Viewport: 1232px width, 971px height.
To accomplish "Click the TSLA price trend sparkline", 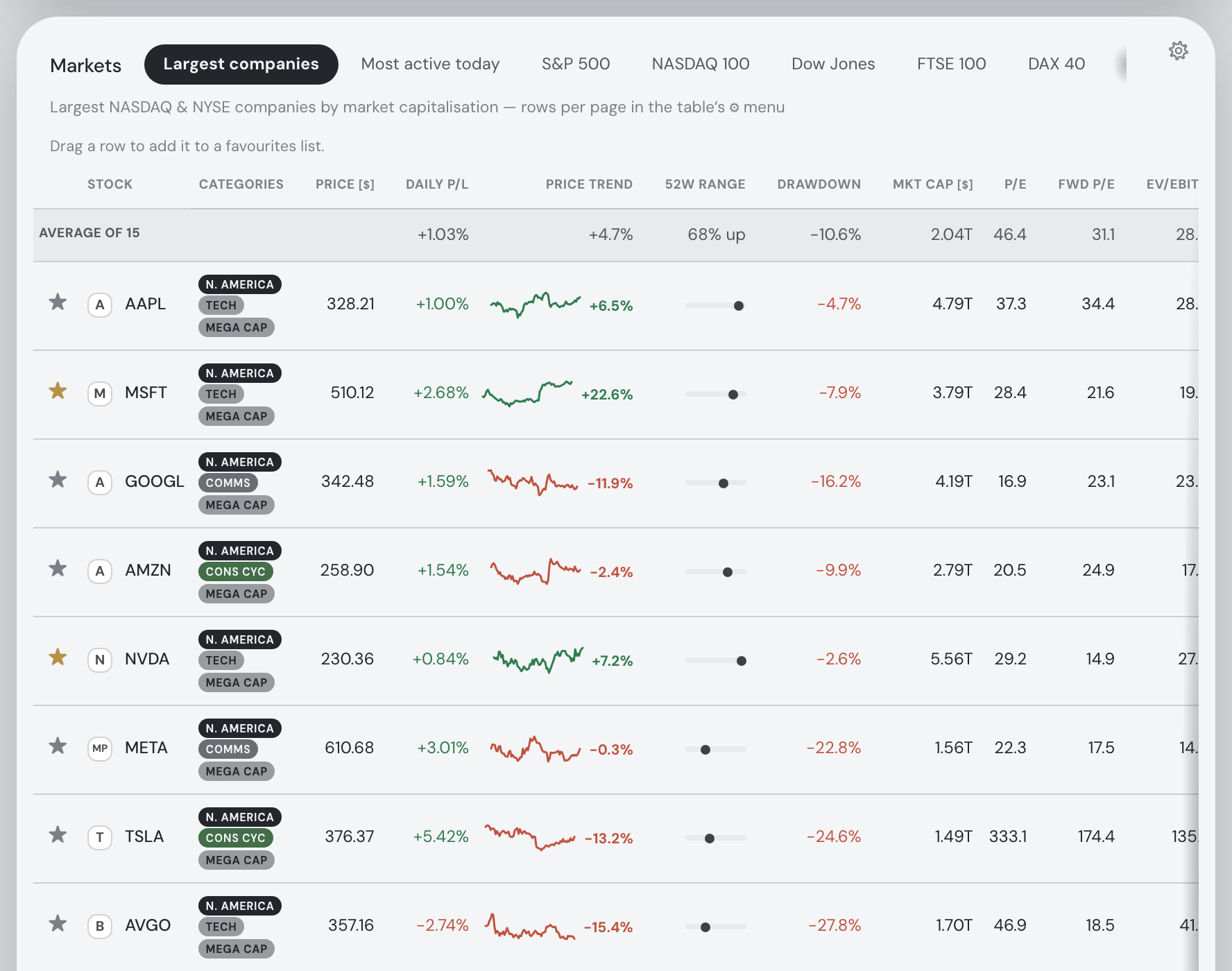I will (x=530, y=837).
